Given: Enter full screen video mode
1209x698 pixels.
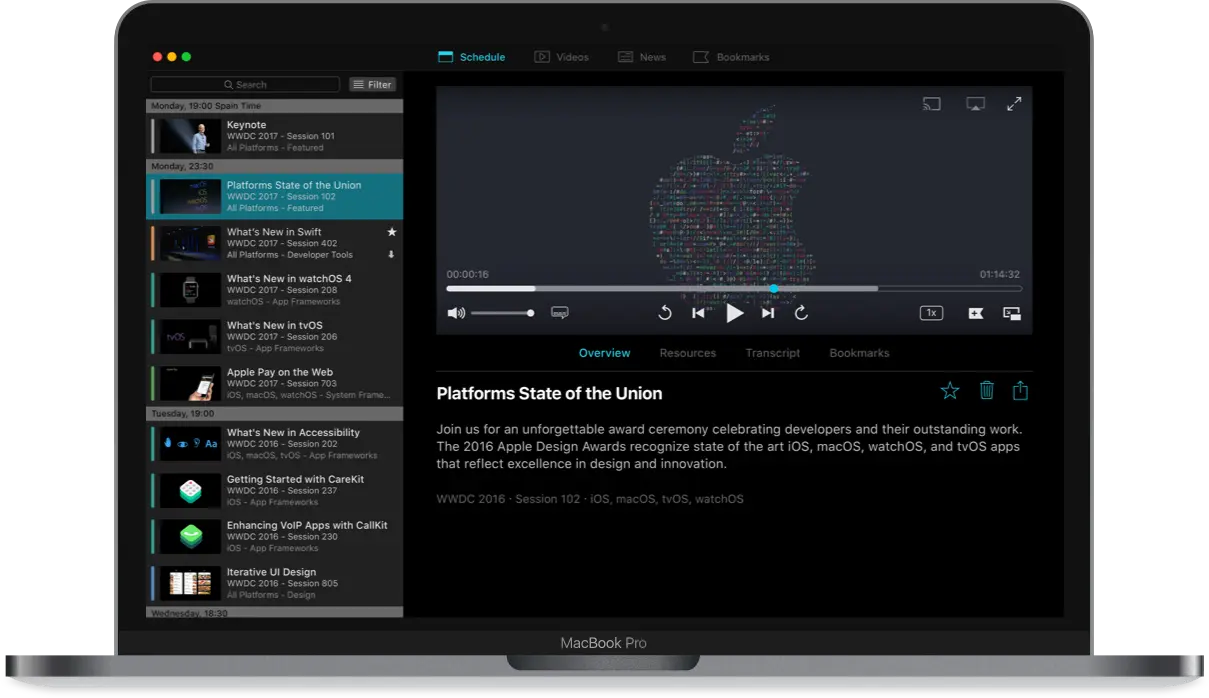Looking at the screenshot, I should pos(1014,104).
